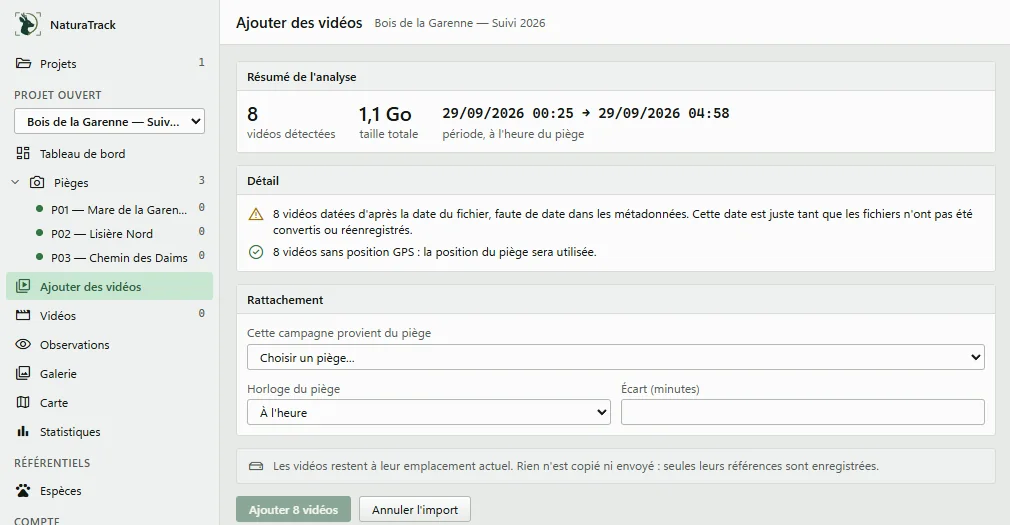Click the end date 29/09/2026 04:58

pyautogui.click(x=663, y=113)
